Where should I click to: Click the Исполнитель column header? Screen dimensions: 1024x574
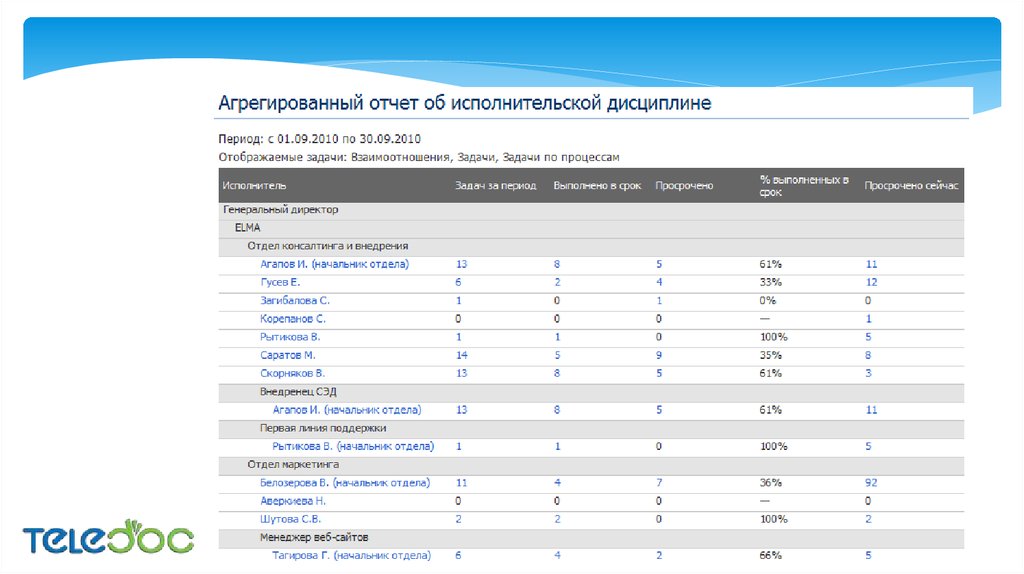point(255,186)
